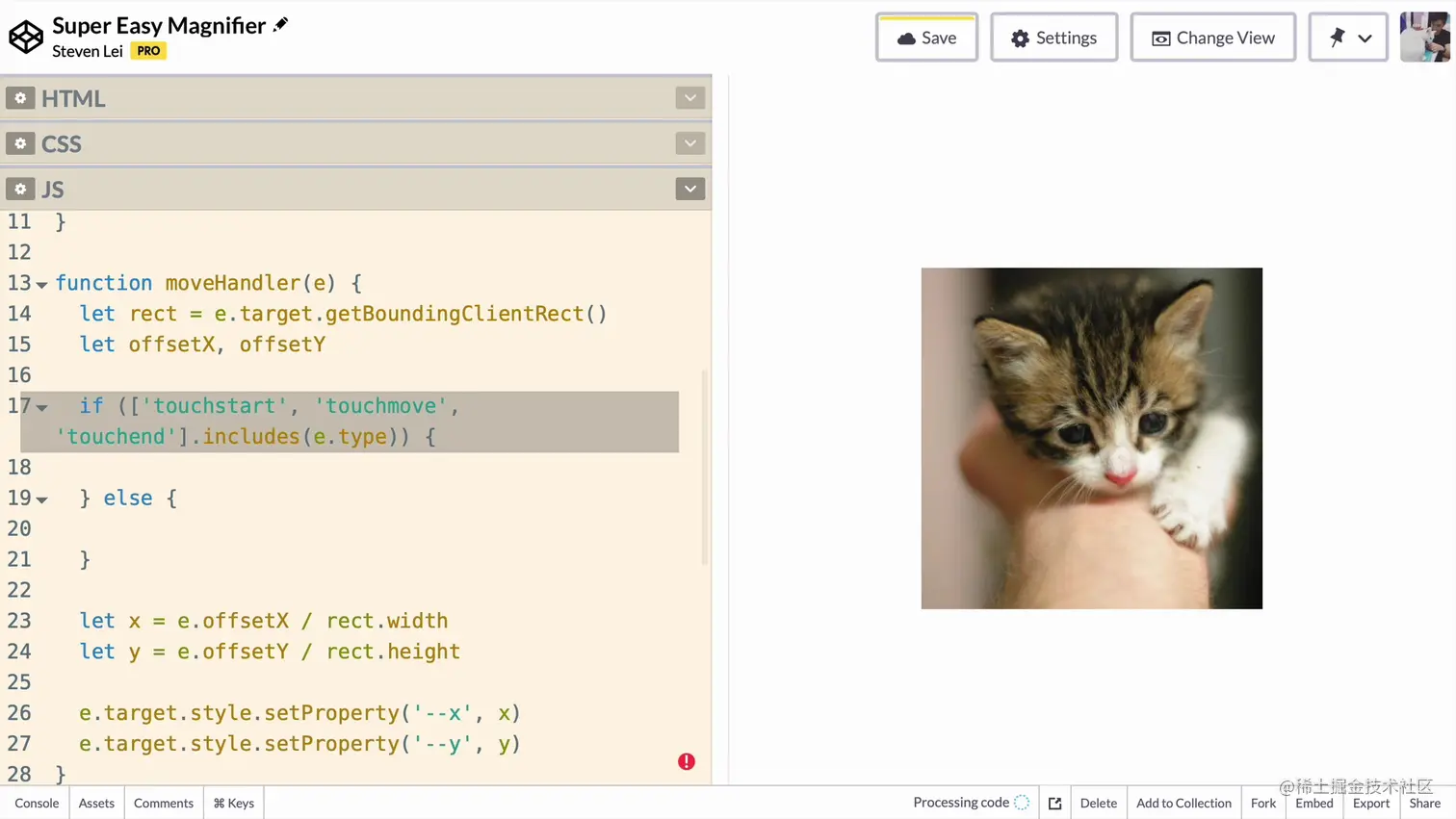The height and width of the screenshot is (819, 1456).
Task: Click the empty line 18 in editor
Action: 366,467
